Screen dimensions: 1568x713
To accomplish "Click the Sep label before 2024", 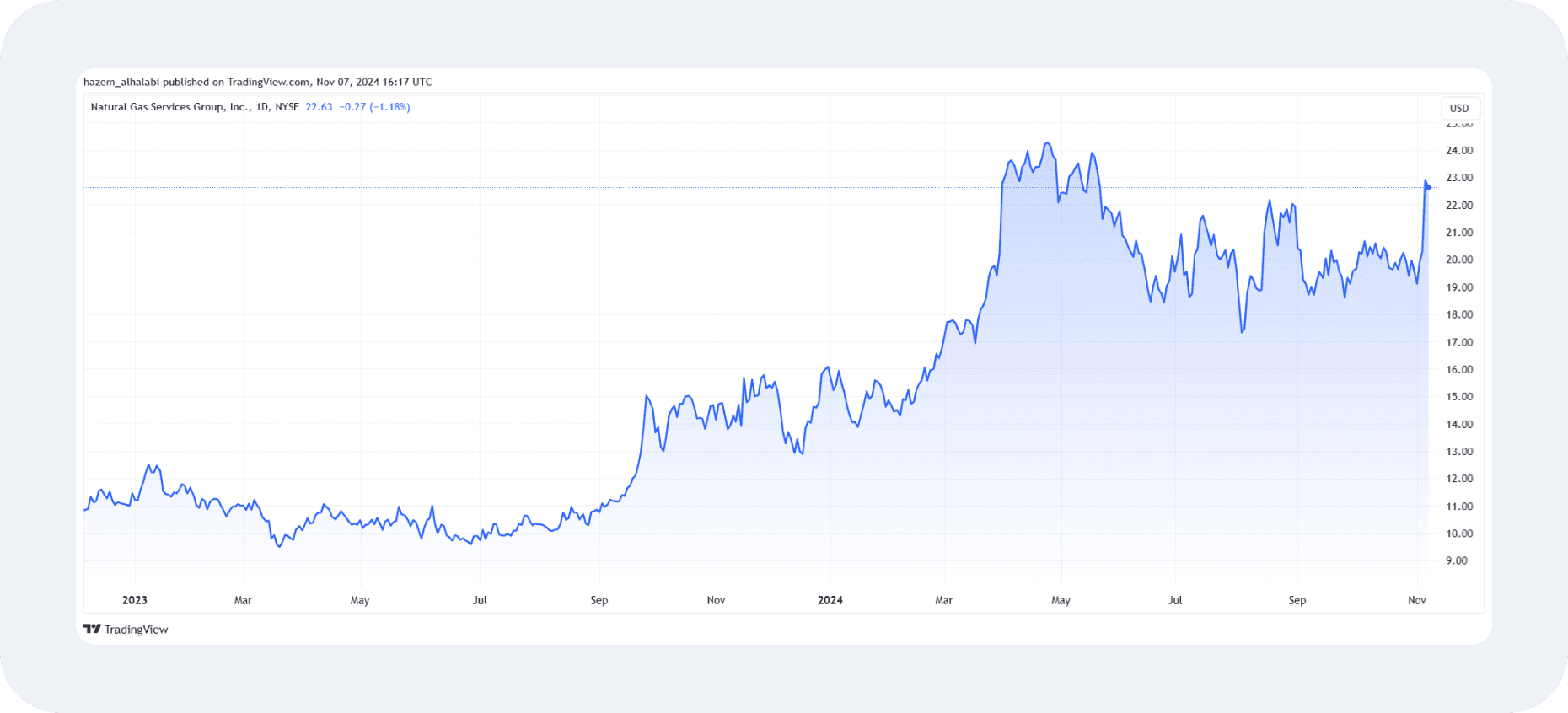I will (599, 600).
